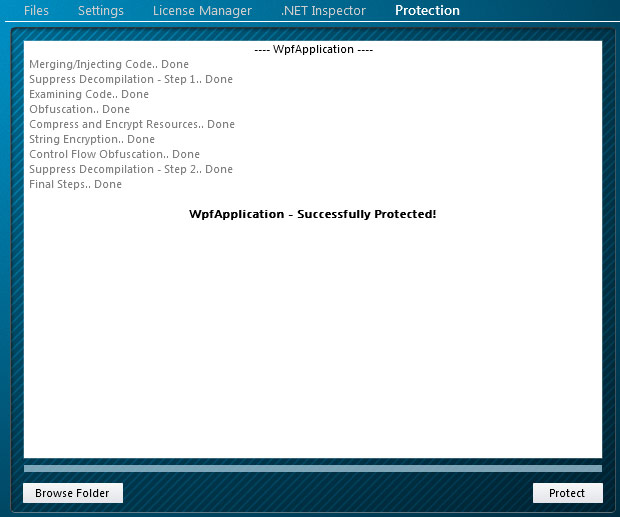Select the Control Flow Obfuscation log line
620x517 pixels.
[x=114, y=154]
